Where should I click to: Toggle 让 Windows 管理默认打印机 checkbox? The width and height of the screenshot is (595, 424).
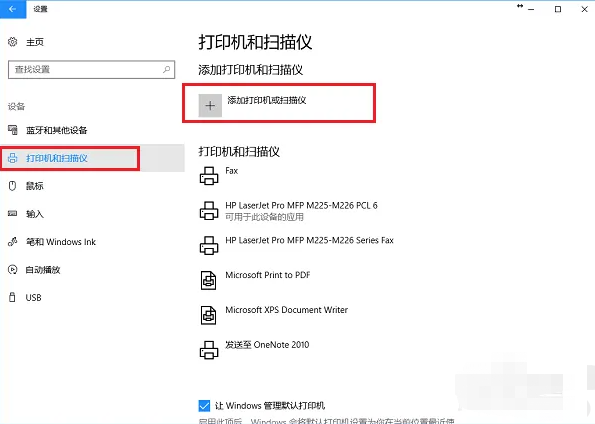[x=204, y=405]
